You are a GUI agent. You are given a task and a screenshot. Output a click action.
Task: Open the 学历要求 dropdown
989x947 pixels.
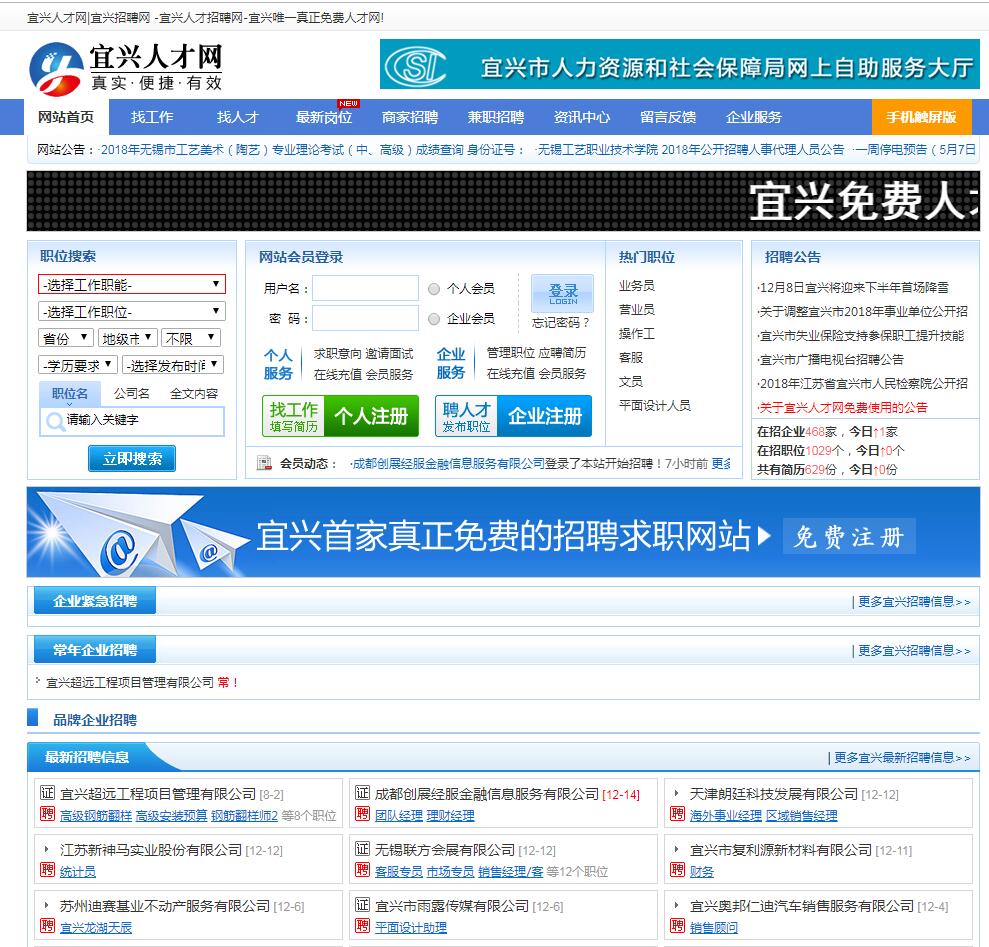[x=78, y=365]
